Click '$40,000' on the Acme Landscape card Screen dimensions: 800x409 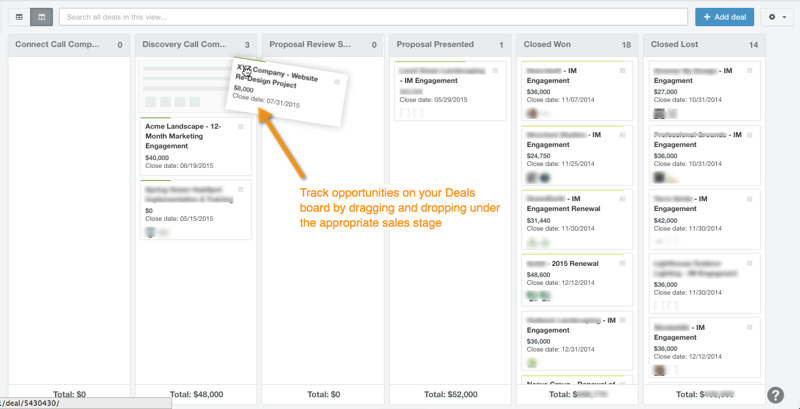click(x=157, y=158)
